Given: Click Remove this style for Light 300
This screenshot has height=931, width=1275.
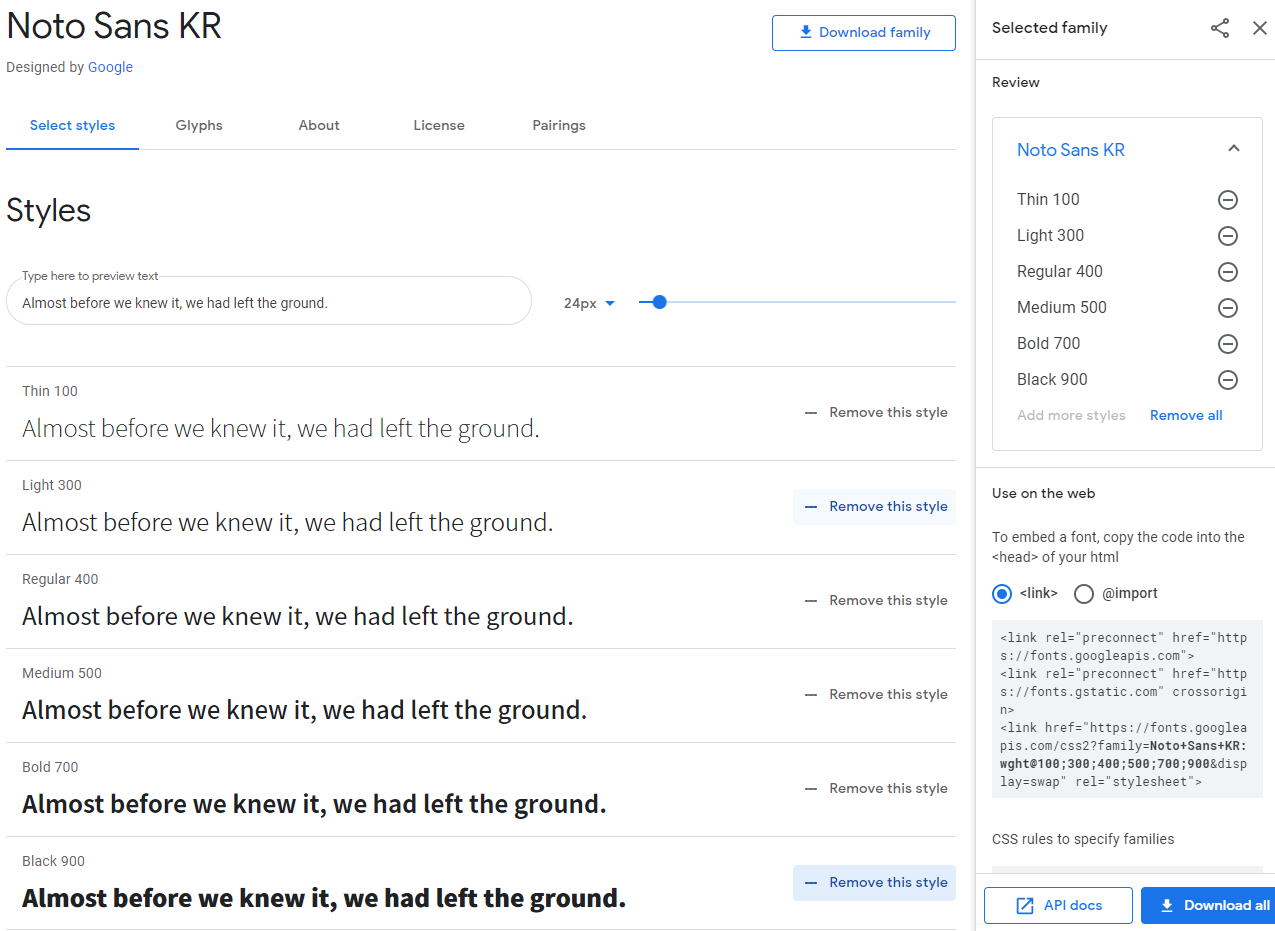Looking at the screenshot, I should click(x=875, y=507).
